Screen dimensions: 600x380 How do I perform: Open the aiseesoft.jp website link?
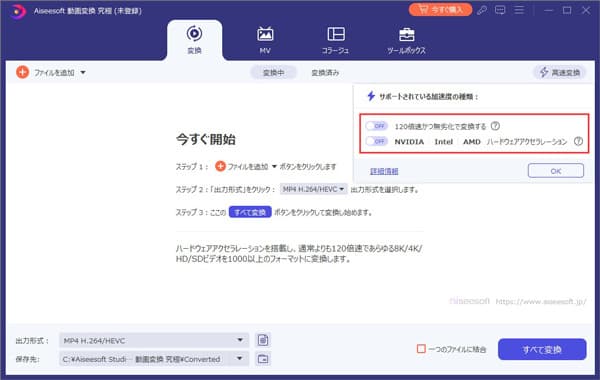(x=541, y=302)
